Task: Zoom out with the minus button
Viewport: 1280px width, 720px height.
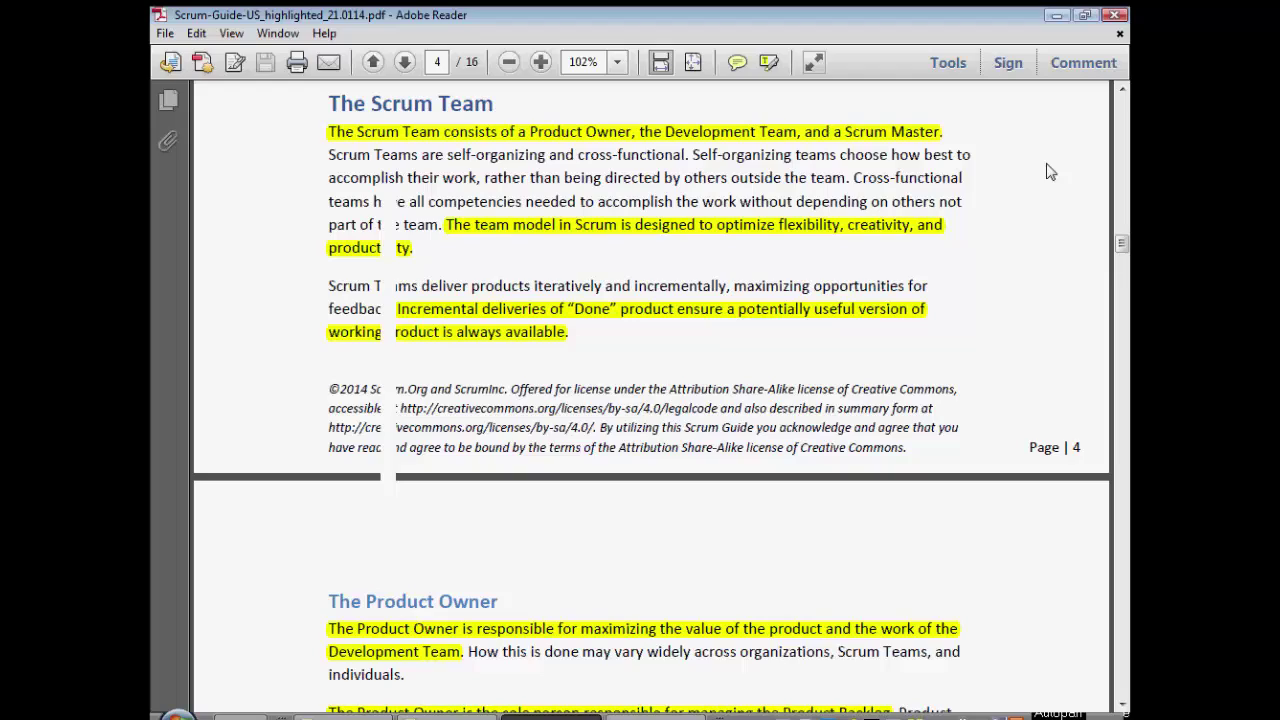Action: click(x=509, y=62)
